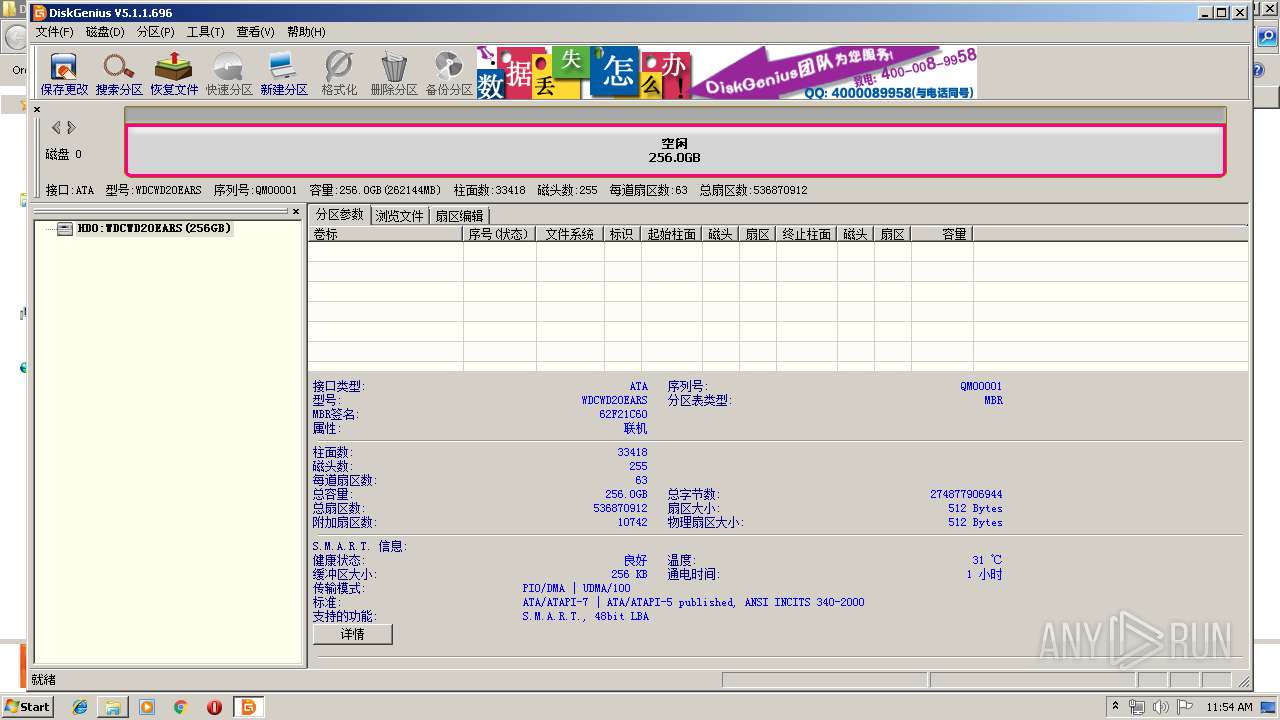Click the DiskGenius data recovery banner
1280x720 pixels.
726,72
